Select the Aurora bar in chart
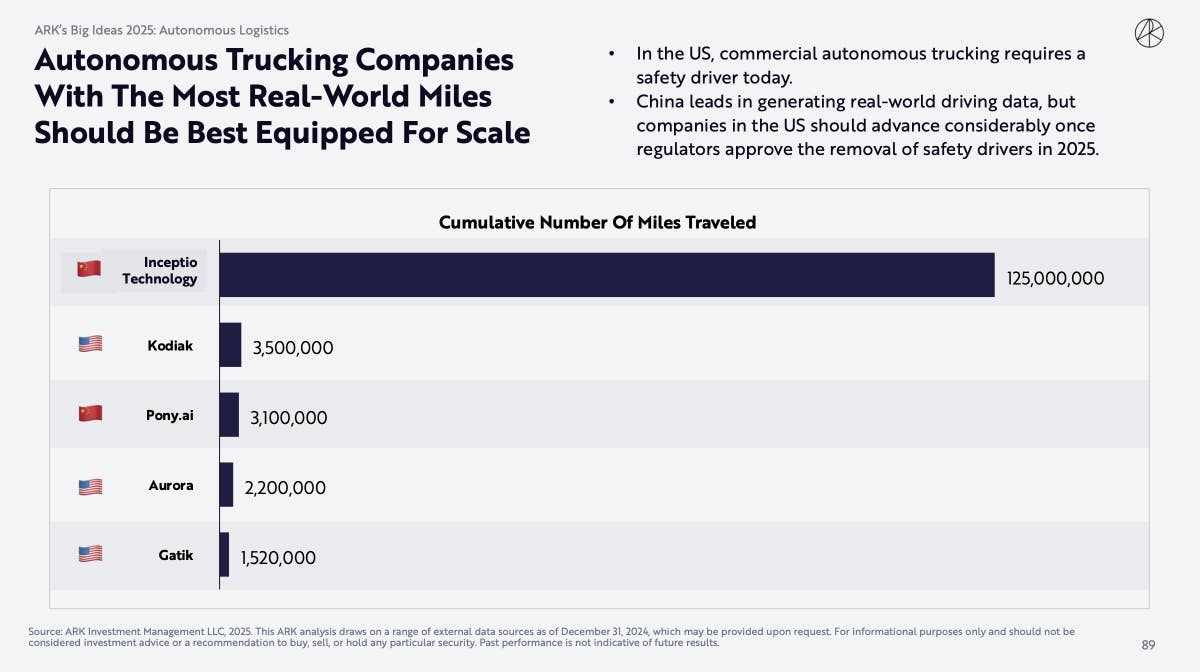Viewport: 1200px width, 672px height. [226, 485]
